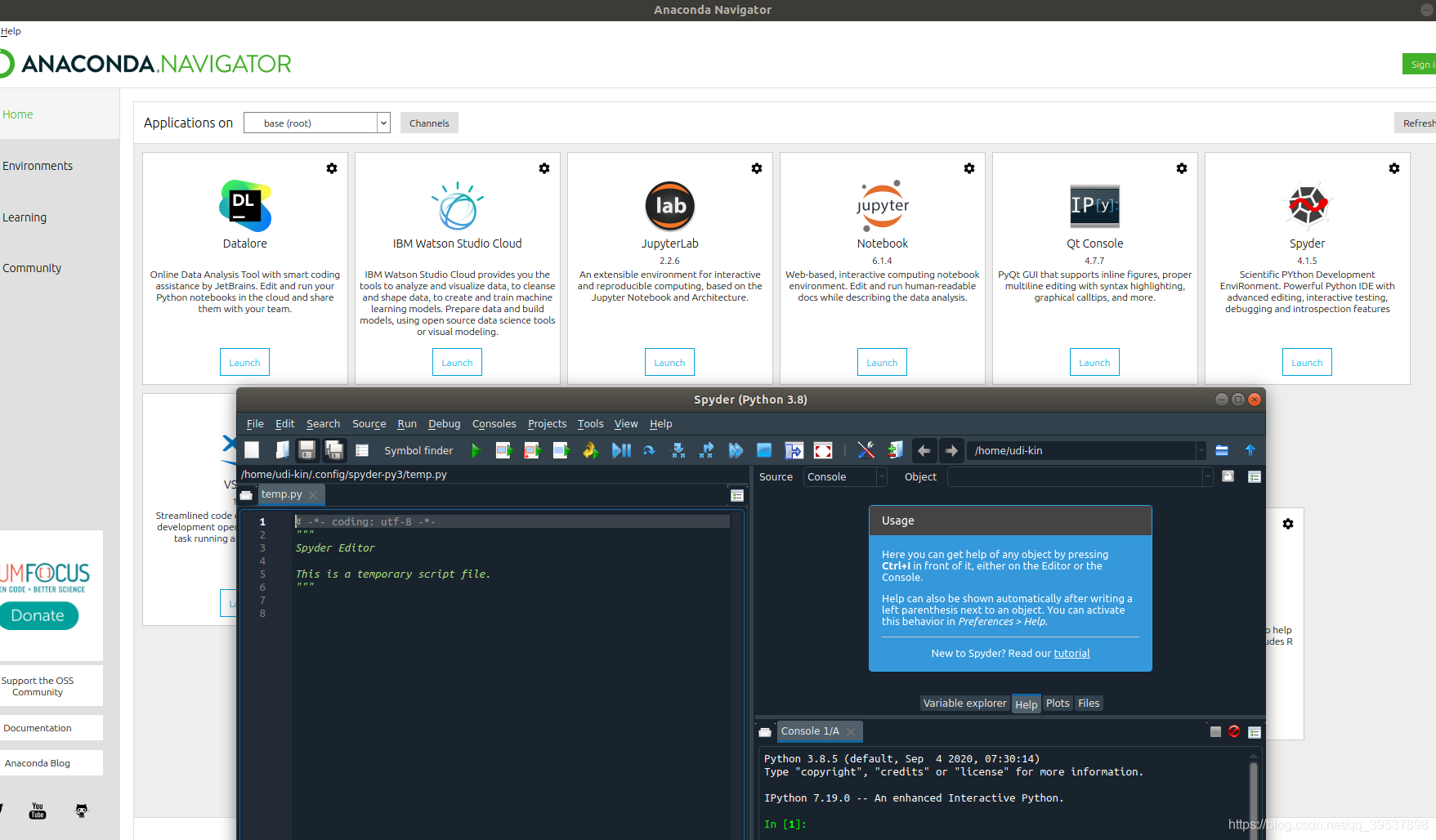Start debugging with Debug file icon

click(621, 450)
